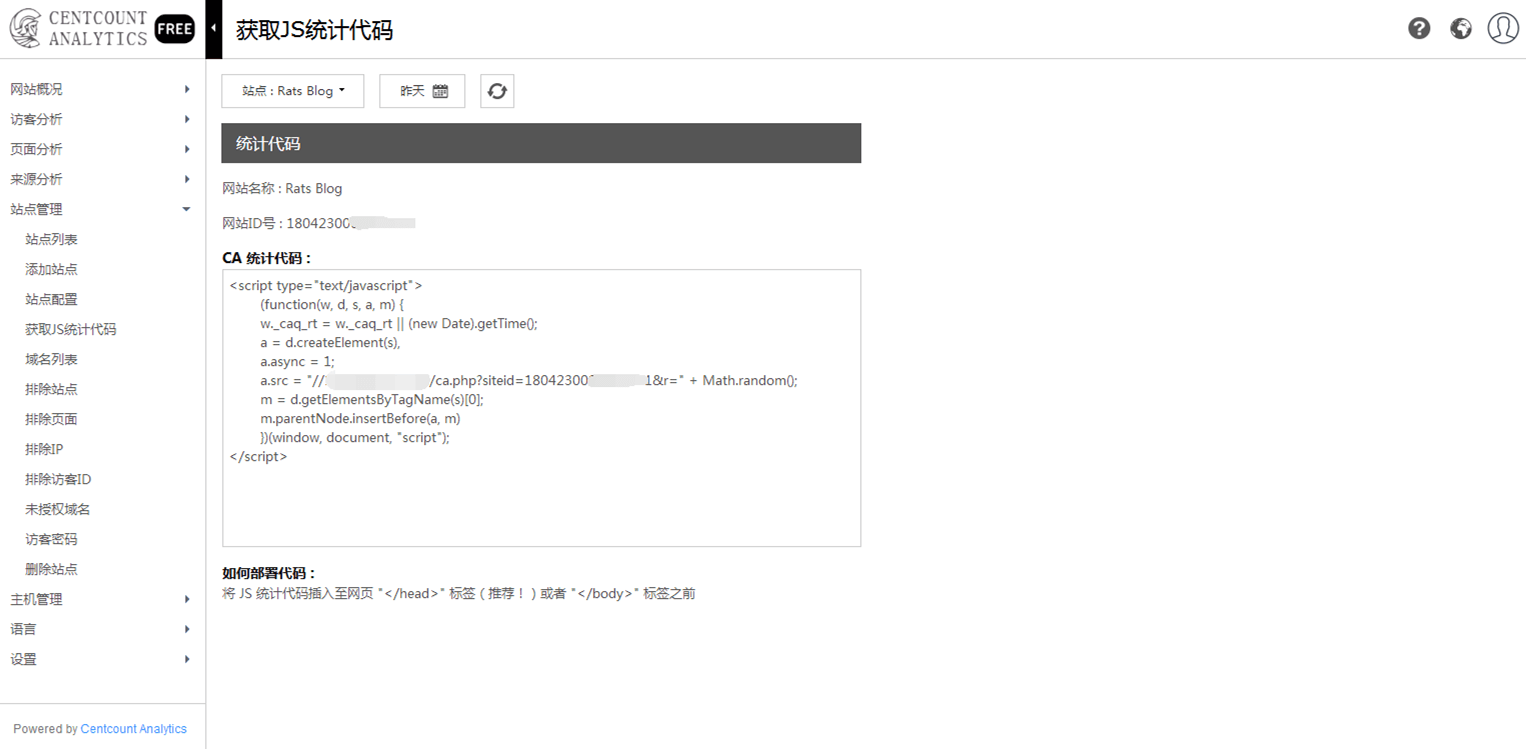Screen dimensions: 1526x749
Task: Collapse the 站点管理 menu
Action: coord(102,209)
